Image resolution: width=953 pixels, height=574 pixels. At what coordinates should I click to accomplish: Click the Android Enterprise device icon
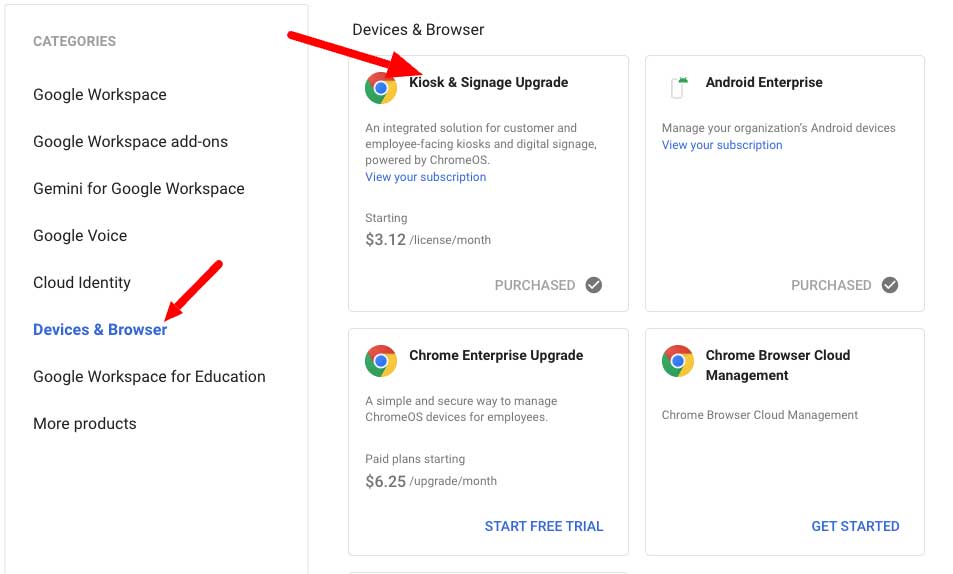(677, 88)
